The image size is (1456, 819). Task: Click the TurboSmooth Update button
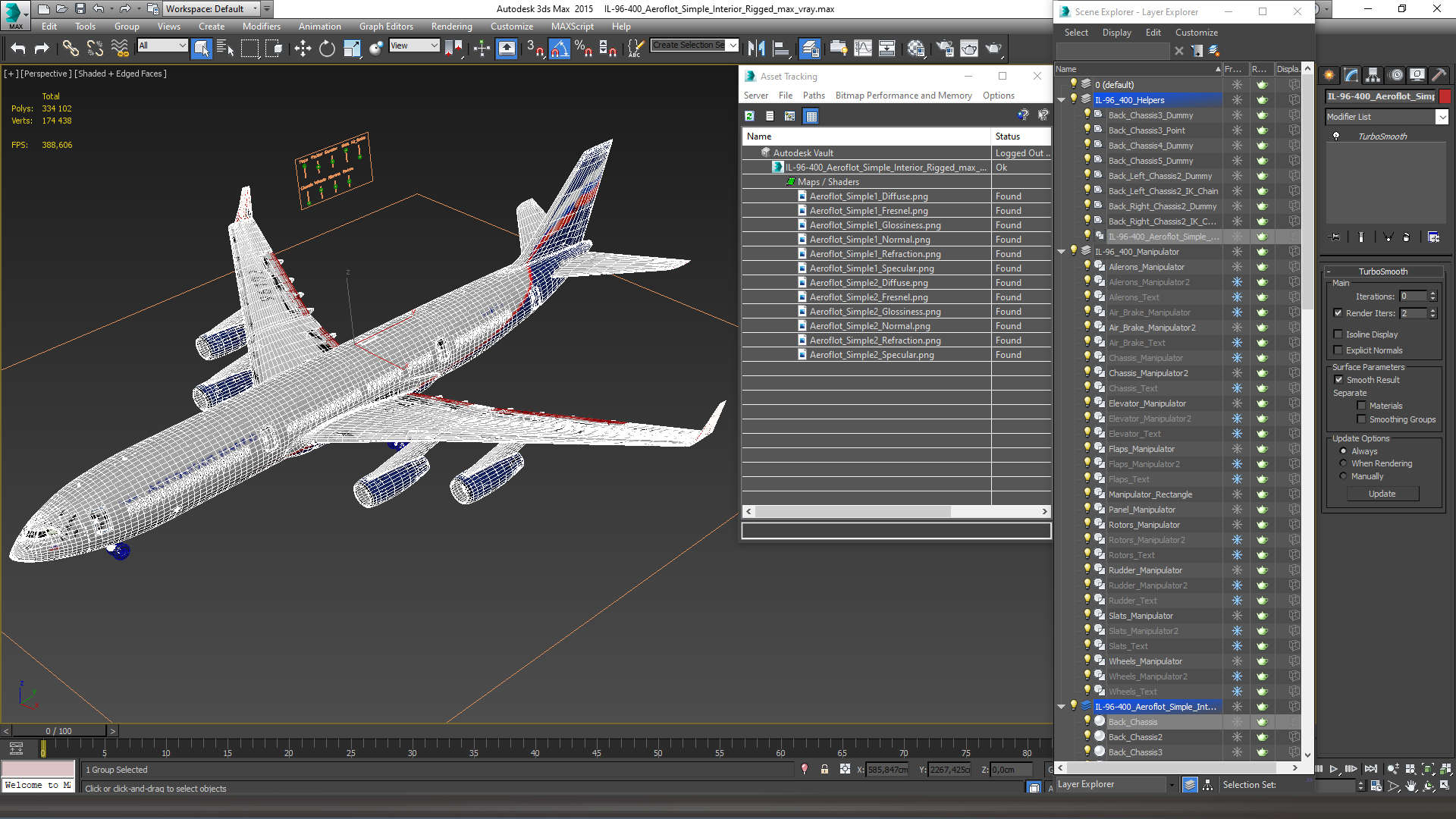[1382, 494]
